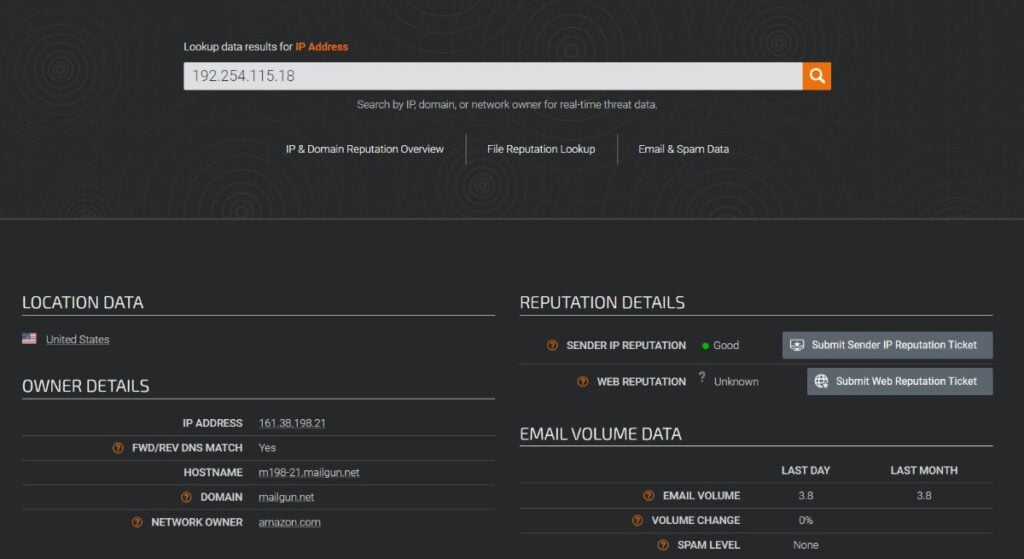This screenshot has width=1024, height=559.
Task: Click the EMAIL VOLUME DATA heading
Action: click(600, 434)
